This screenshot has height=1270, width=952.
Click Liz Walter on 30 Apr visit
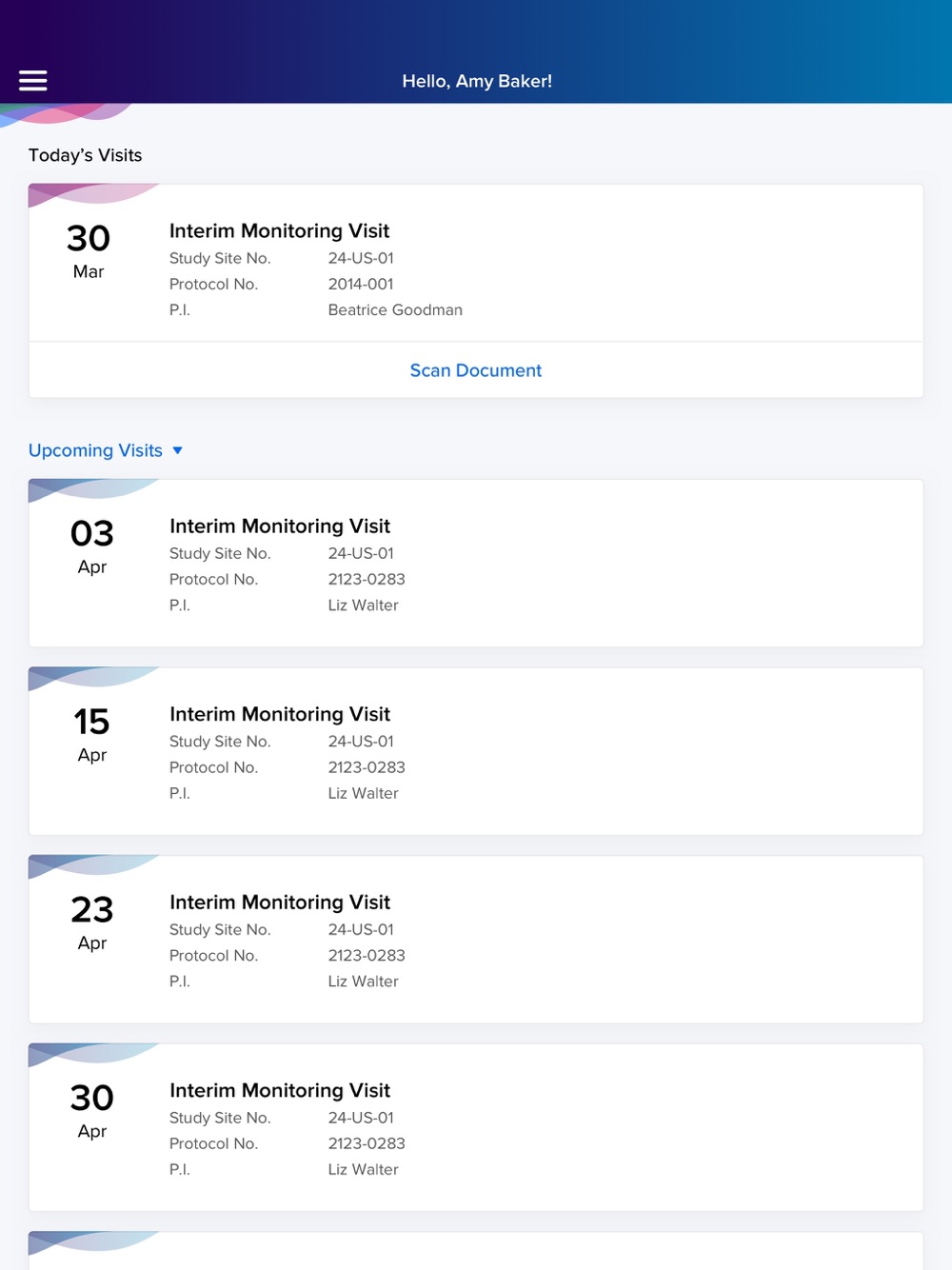(x=363, y=1169)
